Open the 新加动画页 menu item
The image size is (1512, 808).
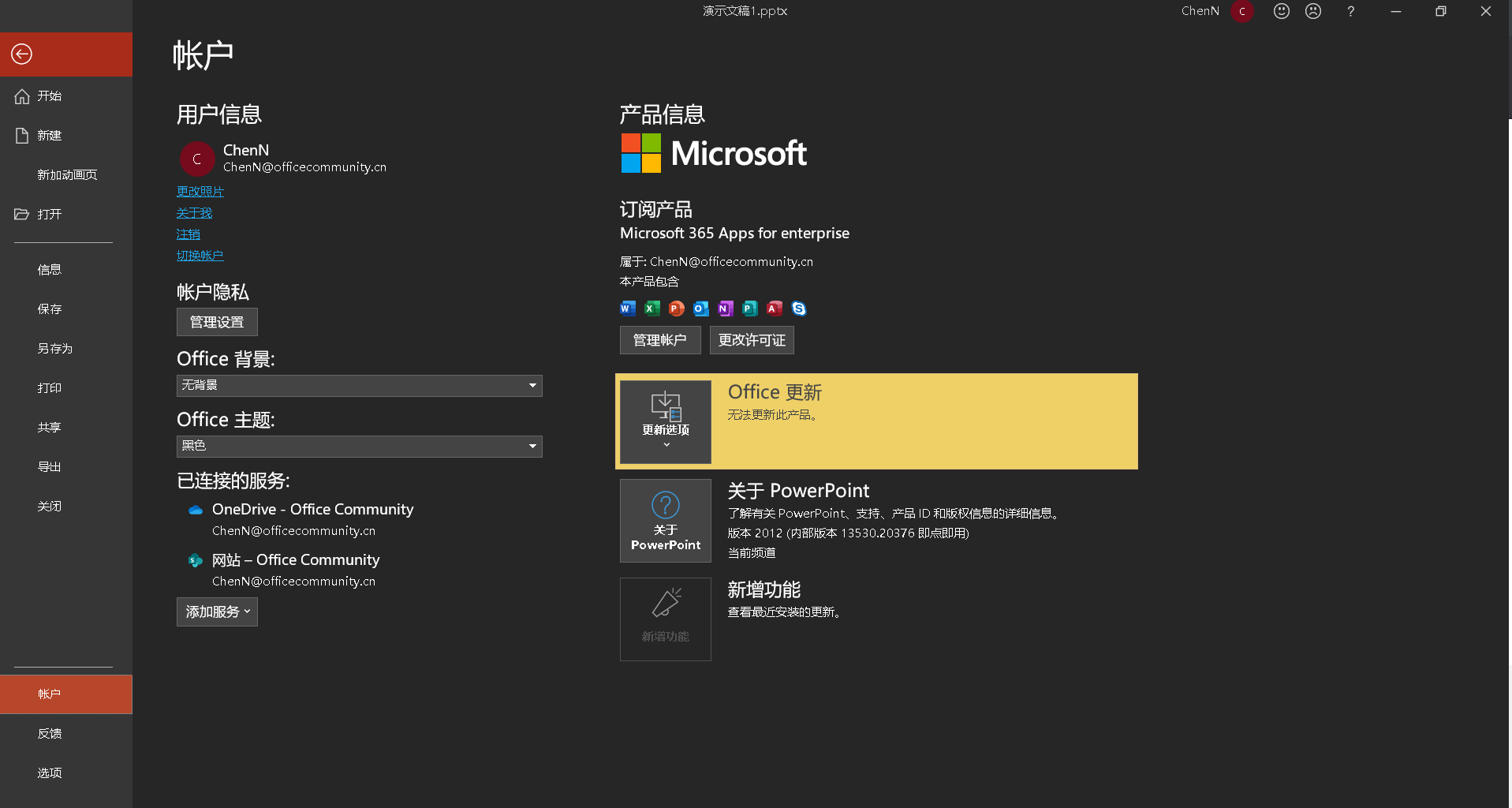click(66, 175)
